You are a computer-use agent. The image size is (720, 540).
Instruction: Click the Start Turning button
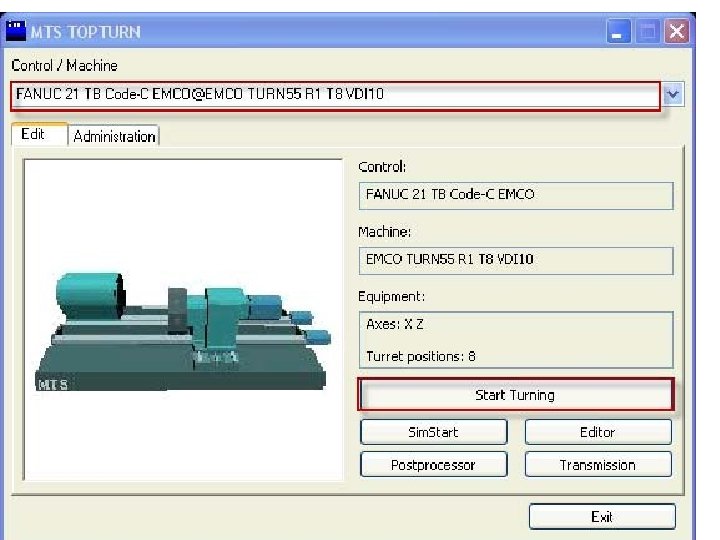point(516,395)
